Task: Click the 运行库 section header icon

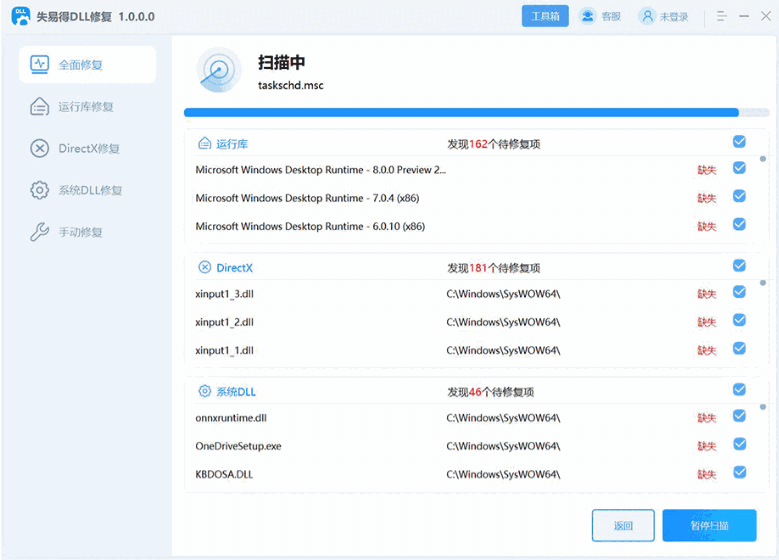Action: (205, 144)
